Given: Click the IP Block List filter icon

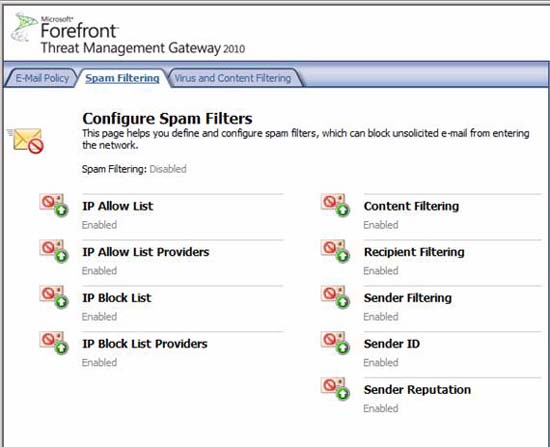Looking at the screenshot, I should pos(54,297).
